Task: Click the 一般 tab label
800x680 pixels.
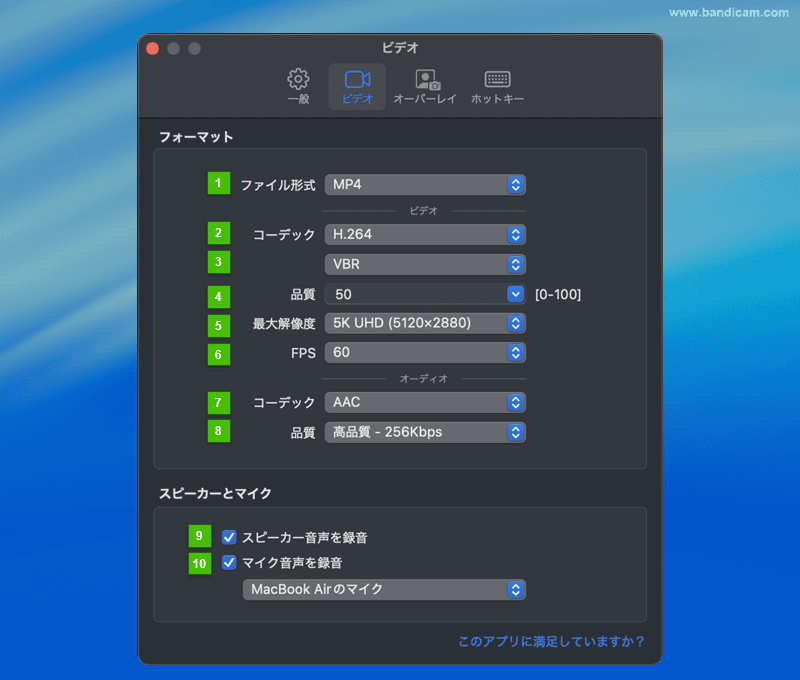Action: point(298,99)
